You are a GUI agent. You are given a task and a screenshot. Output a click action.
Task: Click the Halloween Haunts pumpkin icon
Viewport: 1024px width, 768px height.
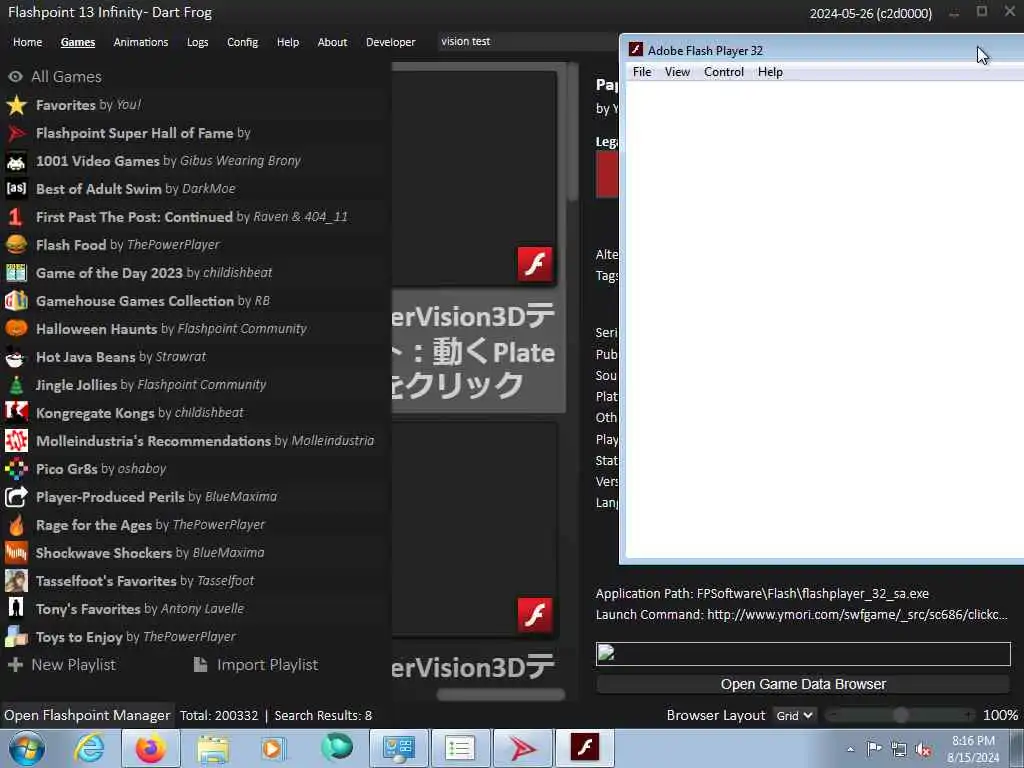coord(16,328)
